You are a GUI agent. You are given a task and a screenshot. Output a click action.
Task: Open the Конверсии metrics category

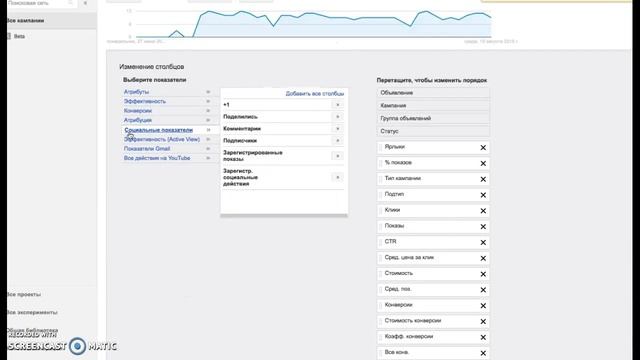(138, 111)
